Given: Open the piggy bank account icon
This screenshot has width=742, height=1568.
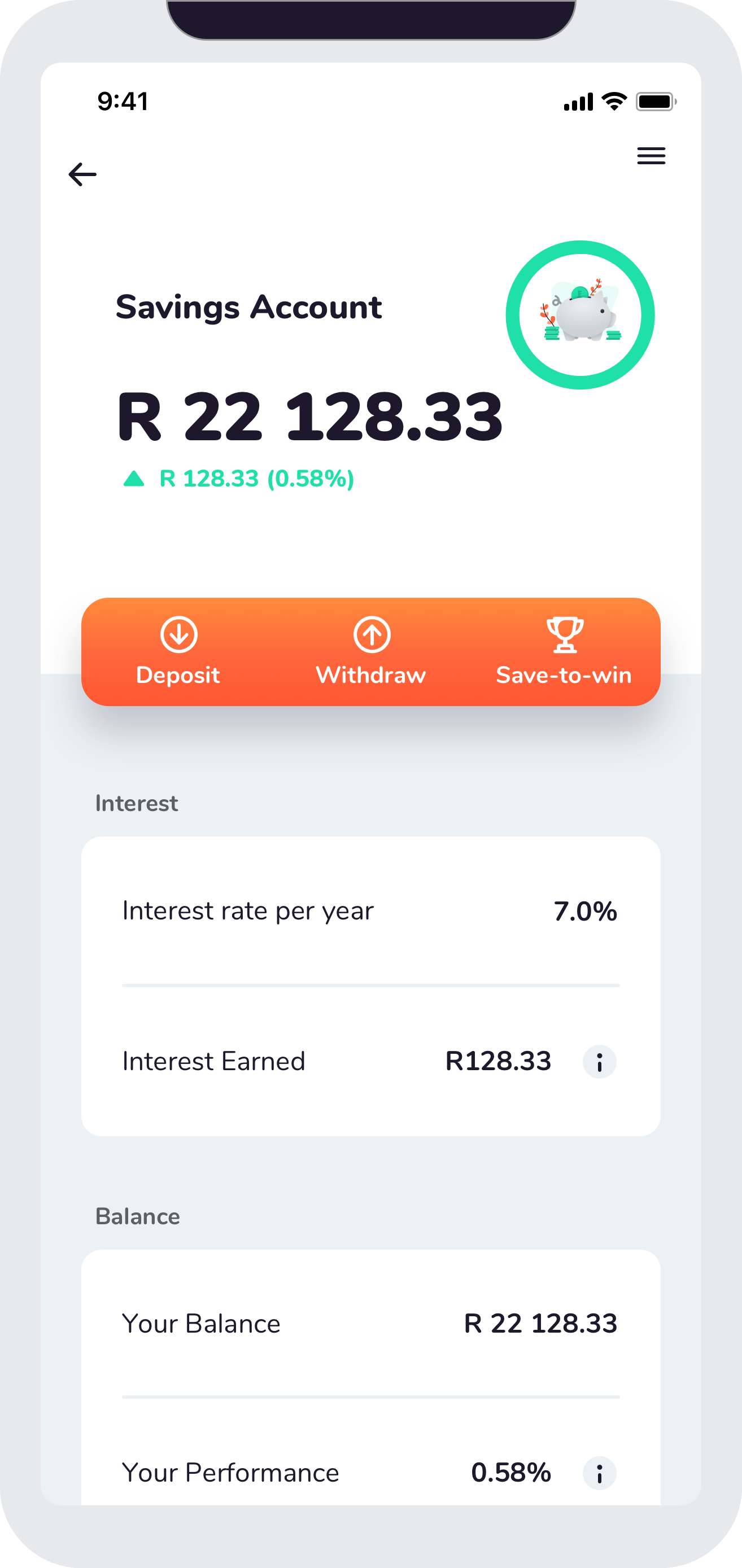Looking at the screenshot, I should coord(579,314).
